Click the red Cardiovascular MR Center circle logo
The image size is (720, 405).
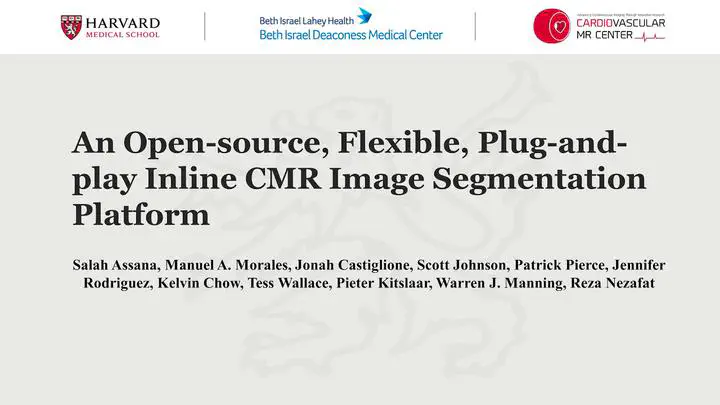coord(551,26)
